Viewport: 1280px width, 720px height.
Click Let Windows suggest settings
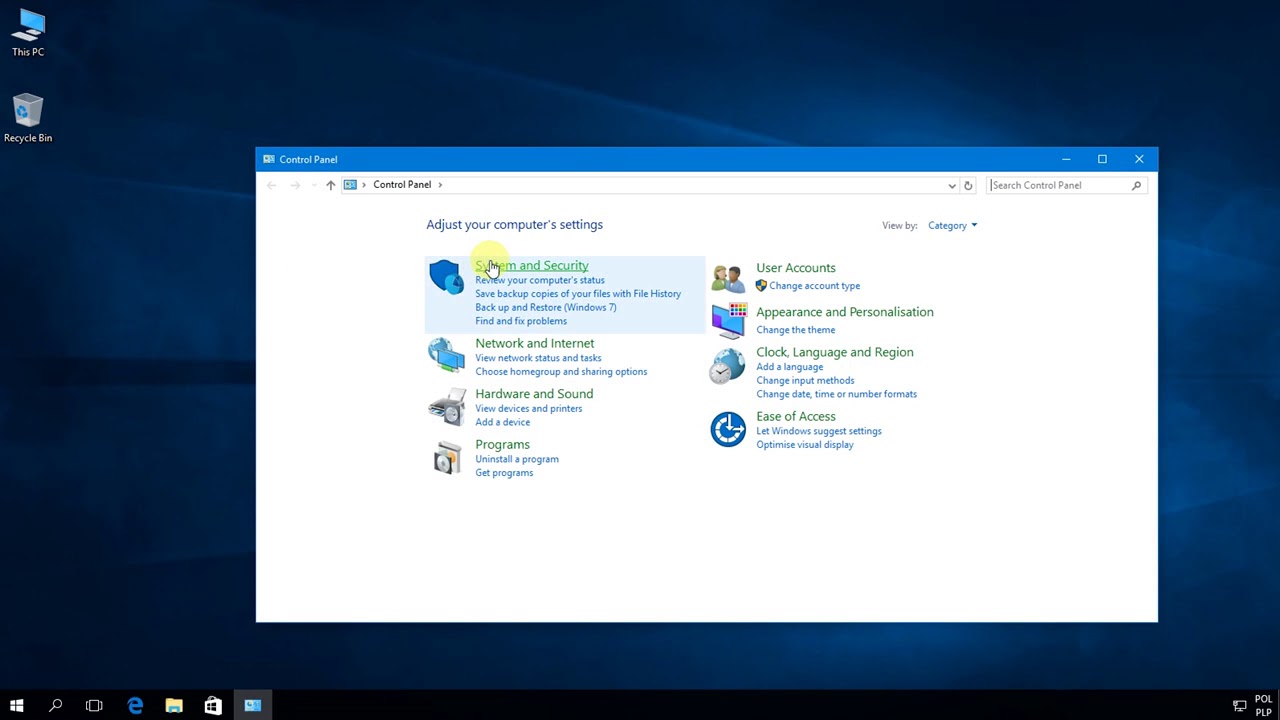[x=819, y=431]
